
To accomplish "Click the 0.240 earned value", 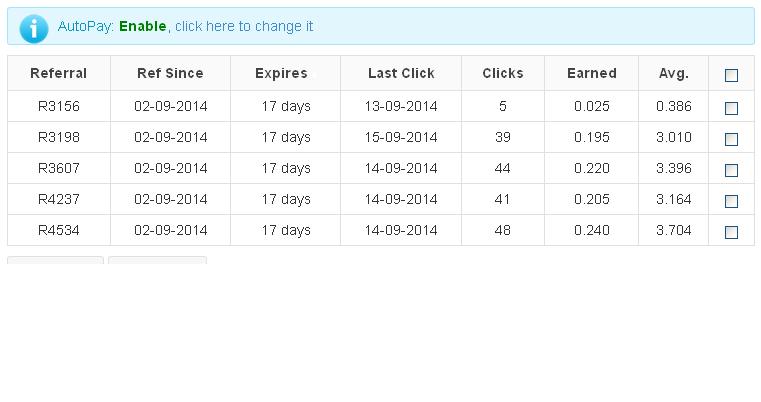I will tap(592, 230).
